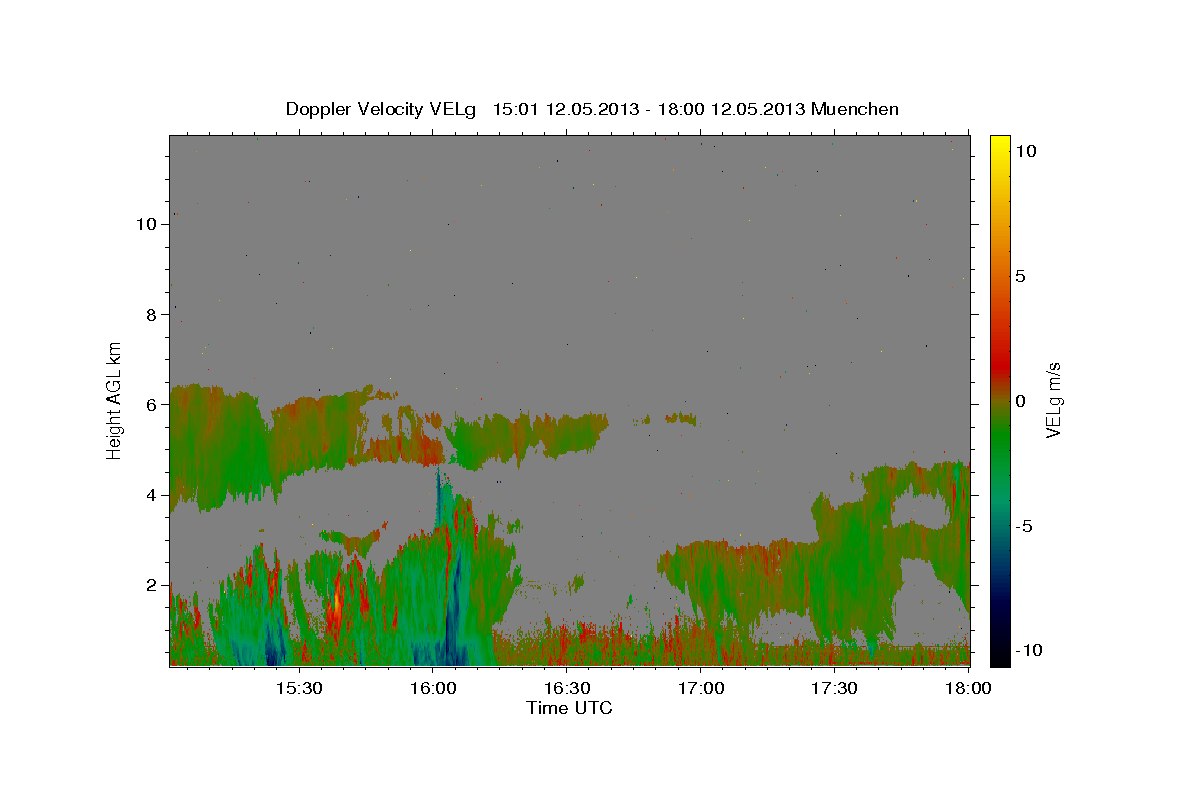Viewport: 1200px width, 800px height.
Task: Select the height tick label 2
Action: (150, 584)
